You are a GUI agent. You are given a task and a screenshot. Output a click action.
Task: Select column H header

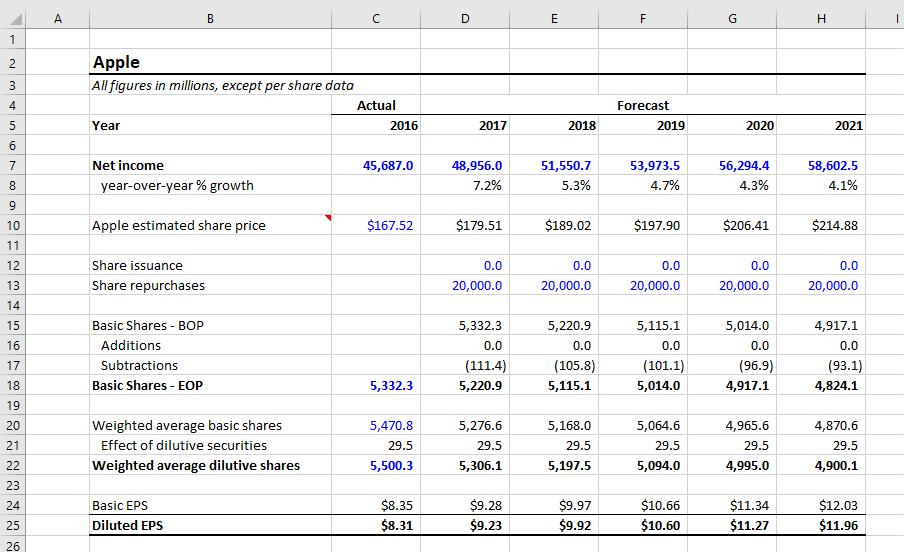point(821,18)
